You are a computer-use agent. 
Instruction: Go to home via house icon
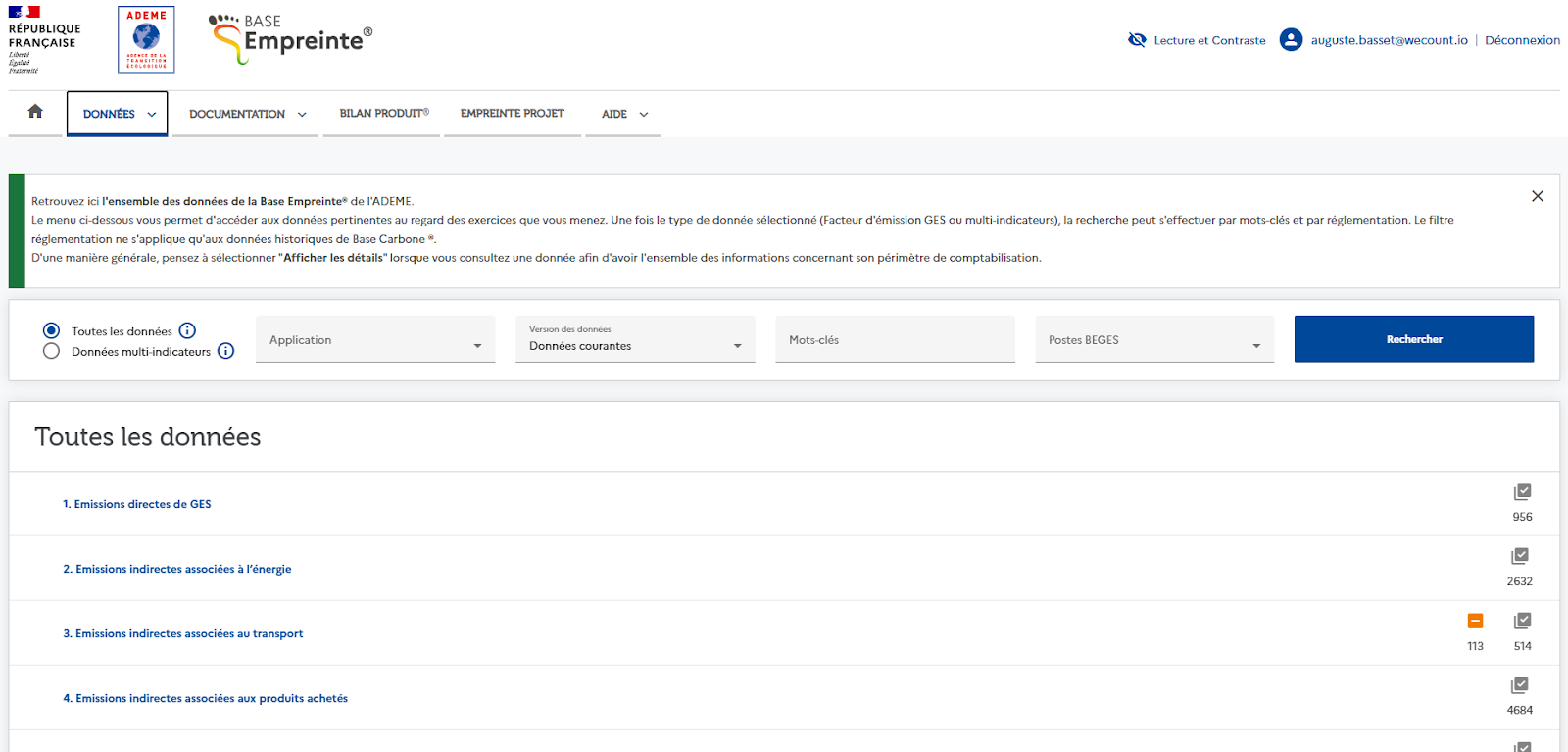click(35, 112)
